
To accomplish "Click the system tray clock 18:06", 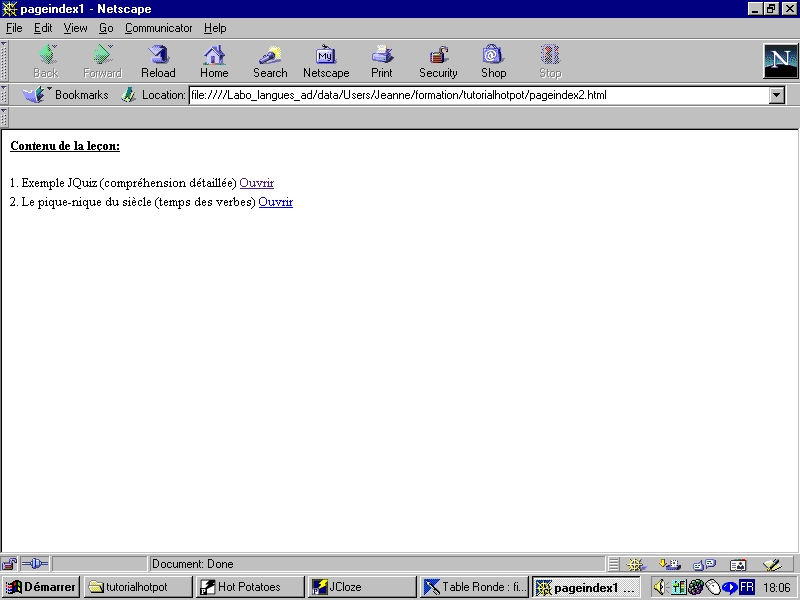I will [777, 588].
